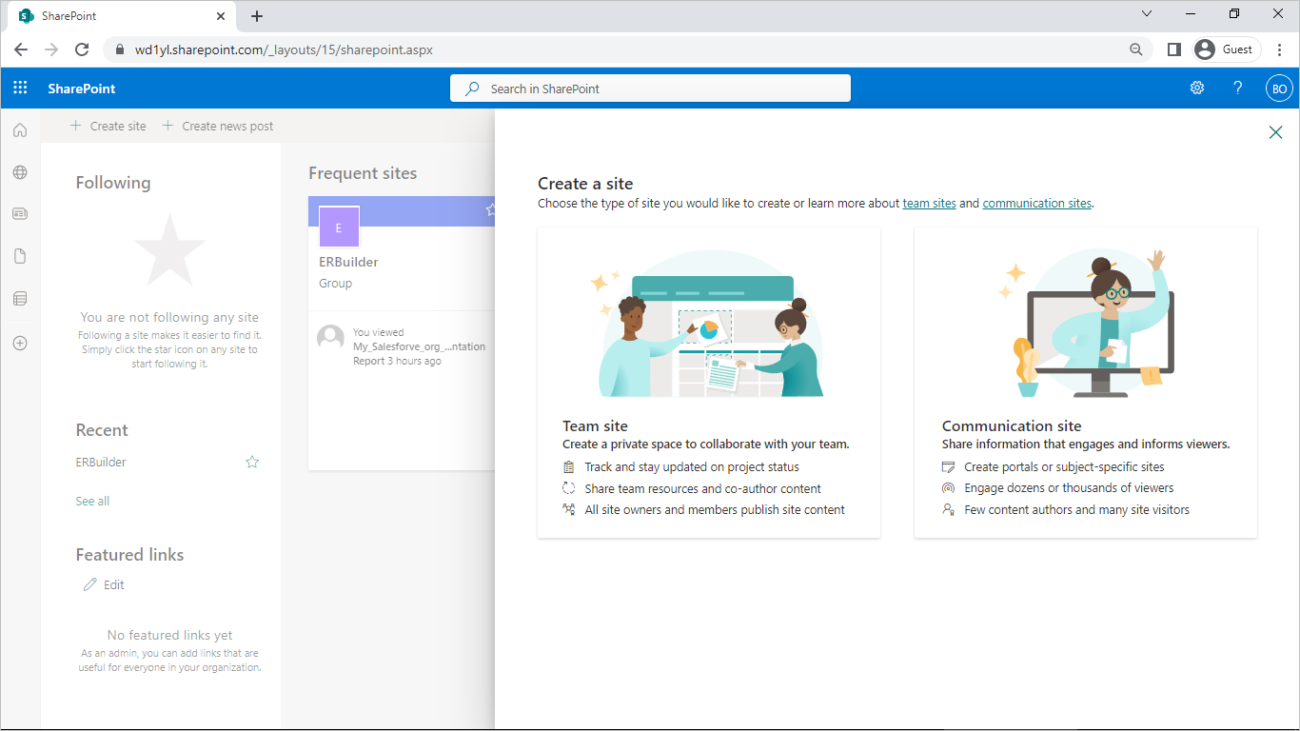Click See all under Recent

coord(92,500)
